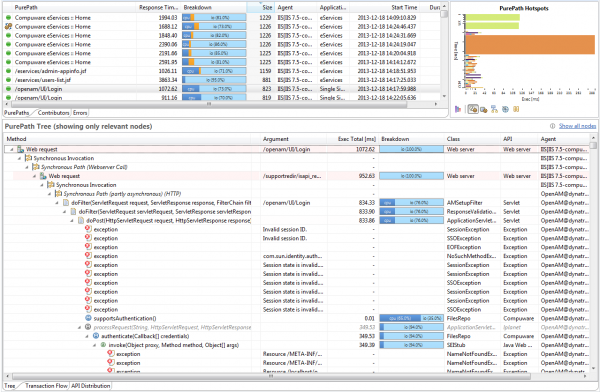
Task: Collapse the doPost(HttpServletRequest...) node
Action: pyautogui.click(x=72, y=221)
